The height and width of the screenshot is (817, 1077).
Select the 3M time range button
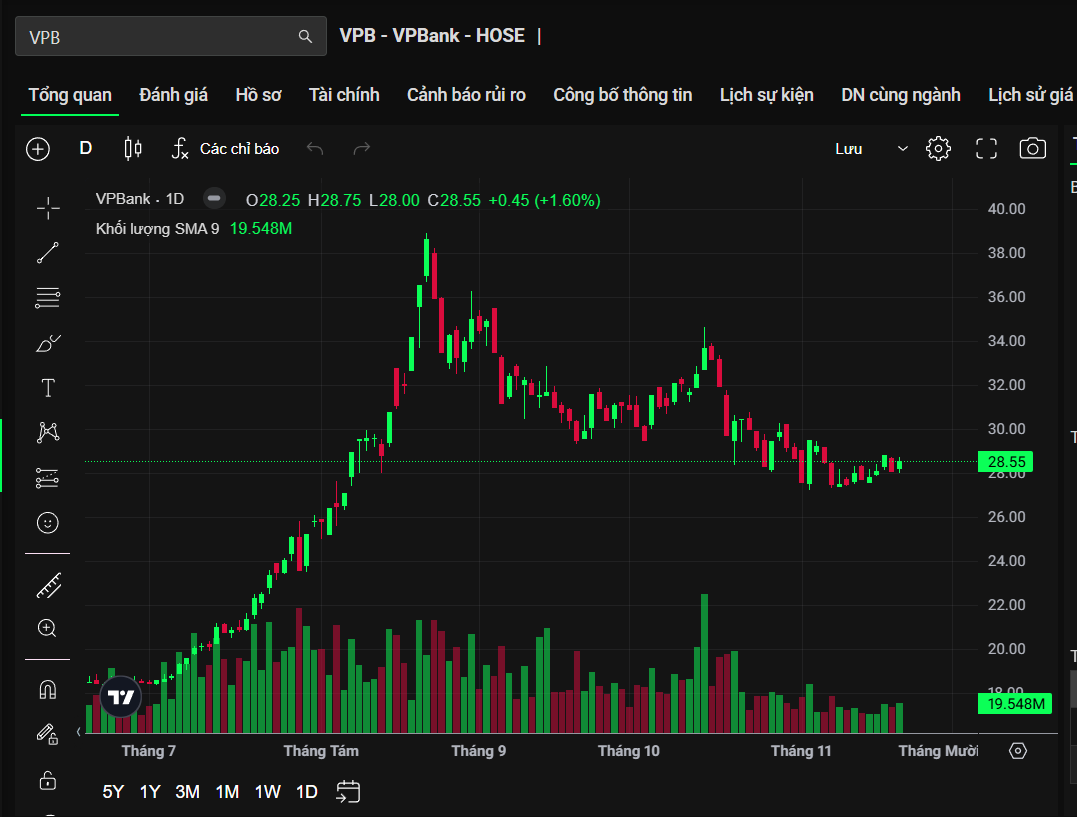coord(187,792)
